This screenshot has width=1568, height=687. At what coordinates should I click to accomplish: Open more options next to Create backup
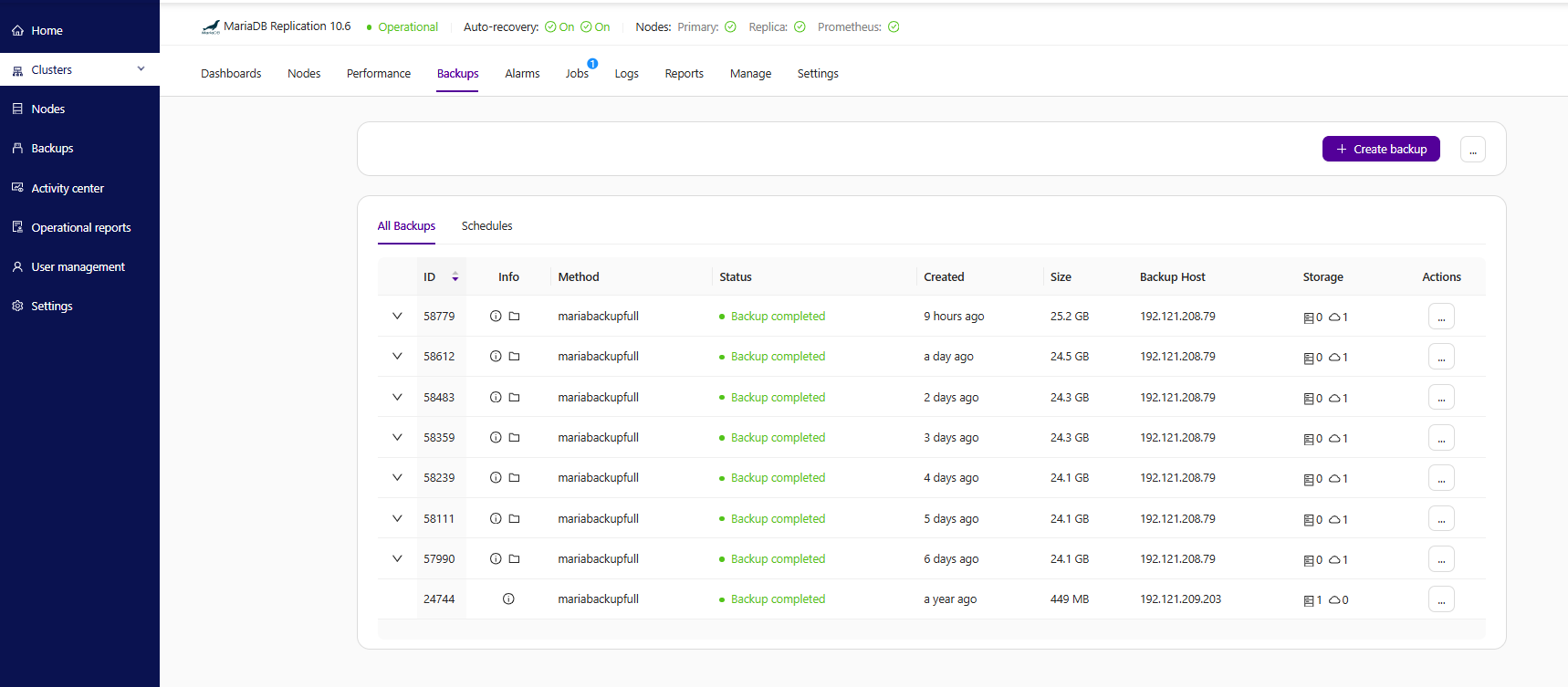(1472, 150)
